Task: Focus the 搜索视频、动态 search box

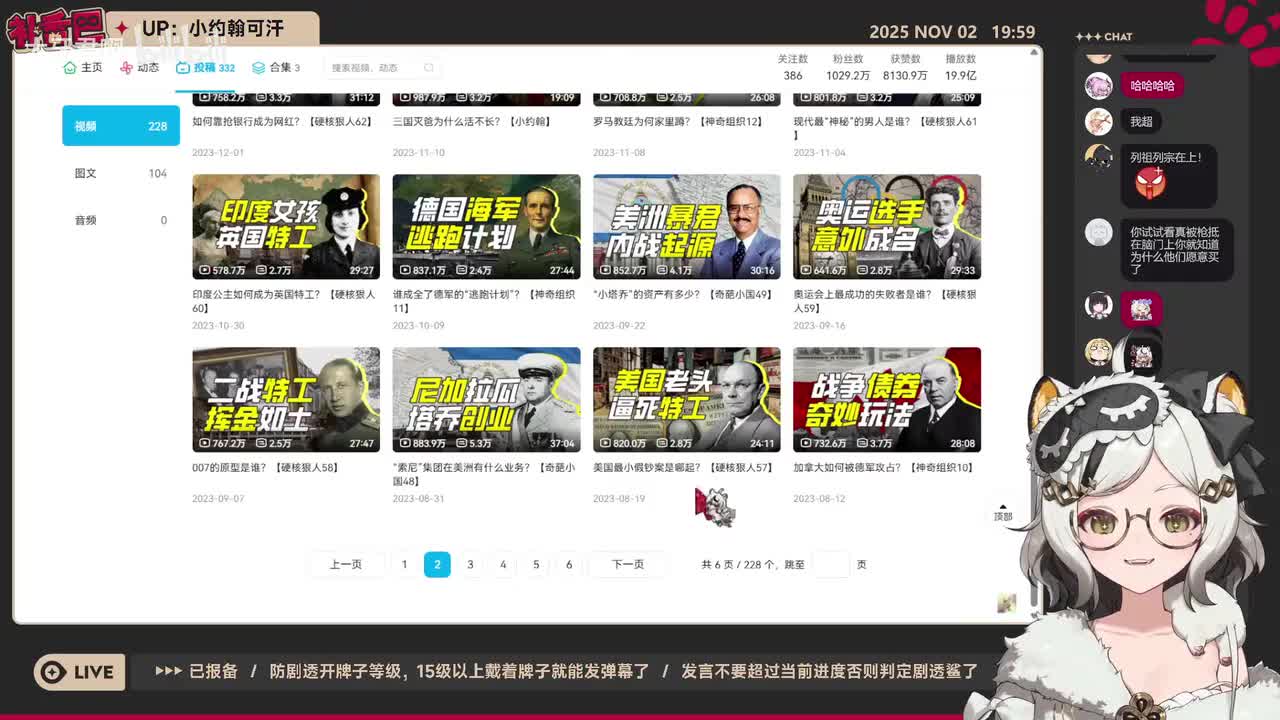Action: [x=383, y=68]
